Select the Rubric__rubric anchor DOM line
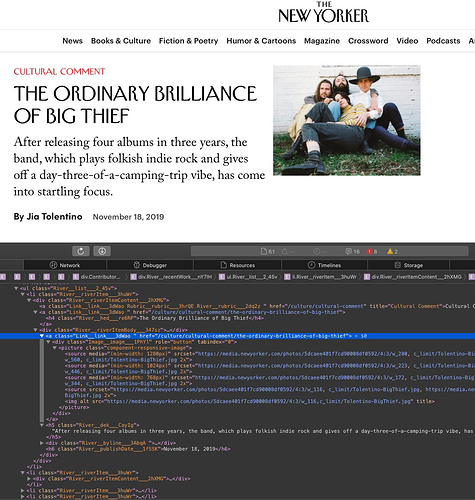 pyautogui.click(x=257, y=306)
